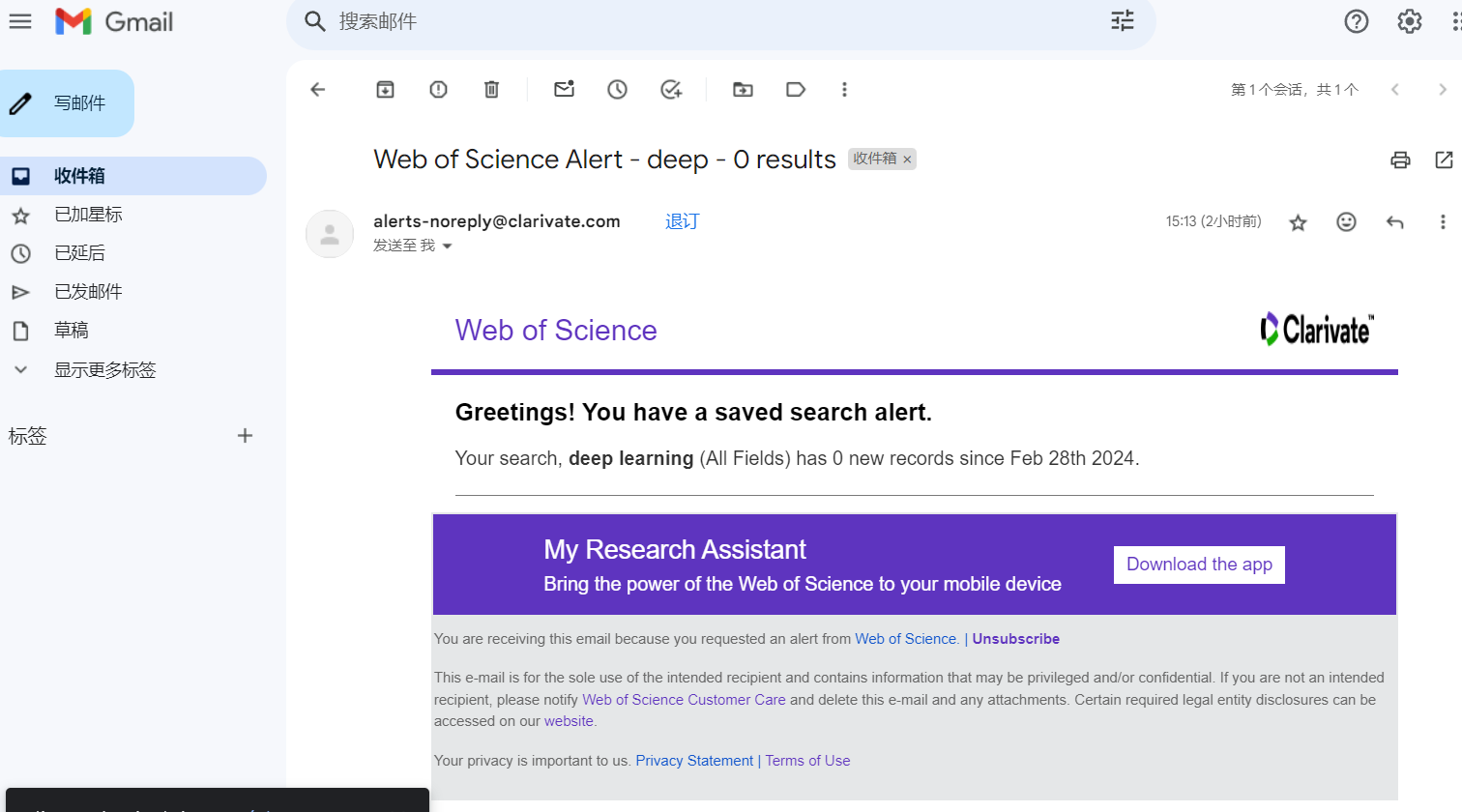Image resolution: width=1462 pixels, height=812 pixels.
Task: Click the Unsubscribe link in footer
Action: [x=1015, y=639]
